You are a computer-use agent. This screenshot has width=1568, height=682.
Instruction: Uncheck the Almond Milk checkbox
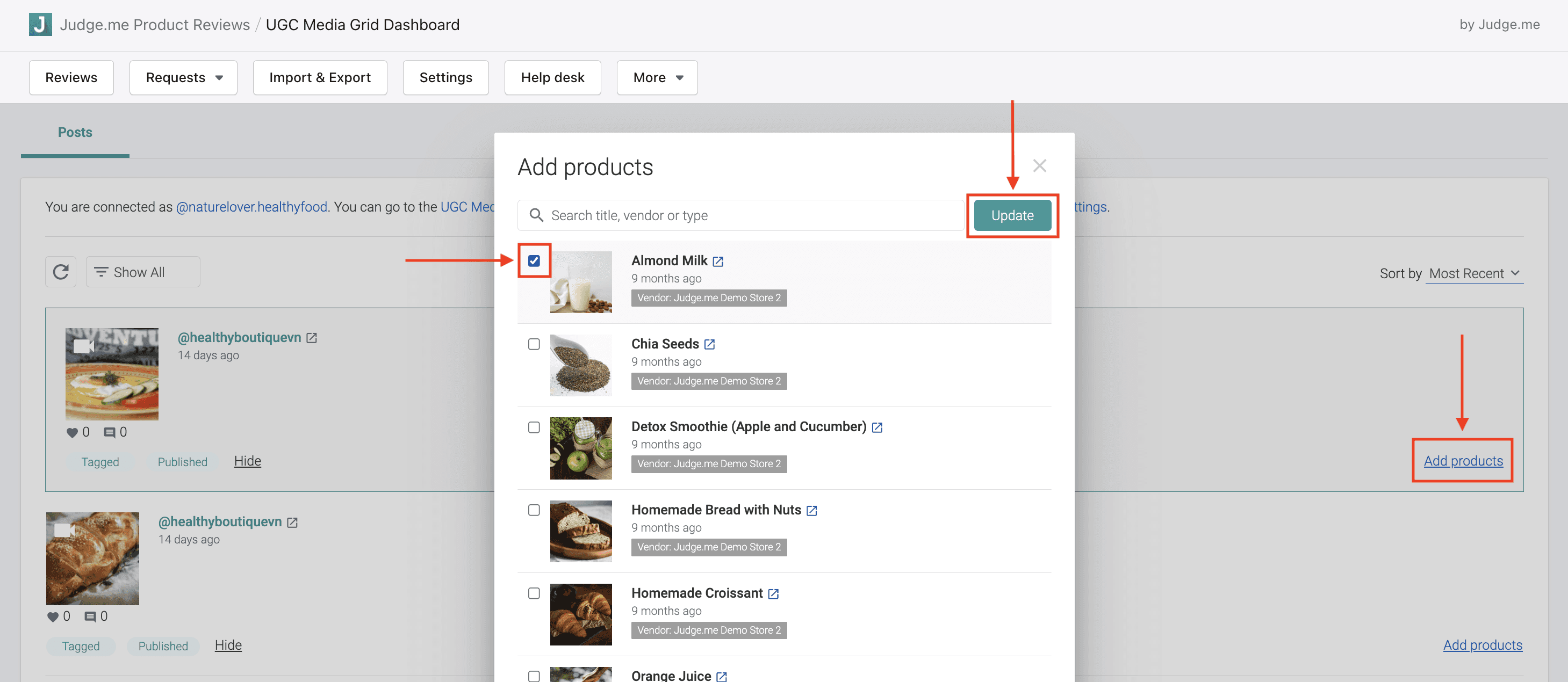tap(534, 260)
